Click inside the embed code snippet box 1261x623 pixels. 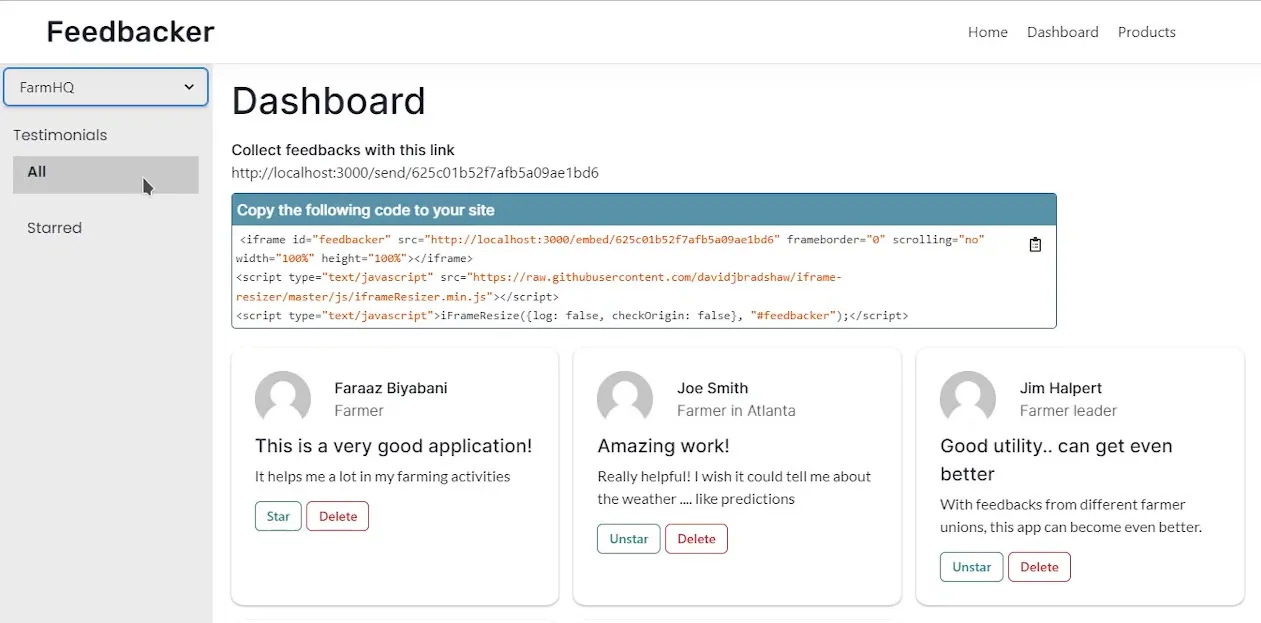click(x=644, y=277)
